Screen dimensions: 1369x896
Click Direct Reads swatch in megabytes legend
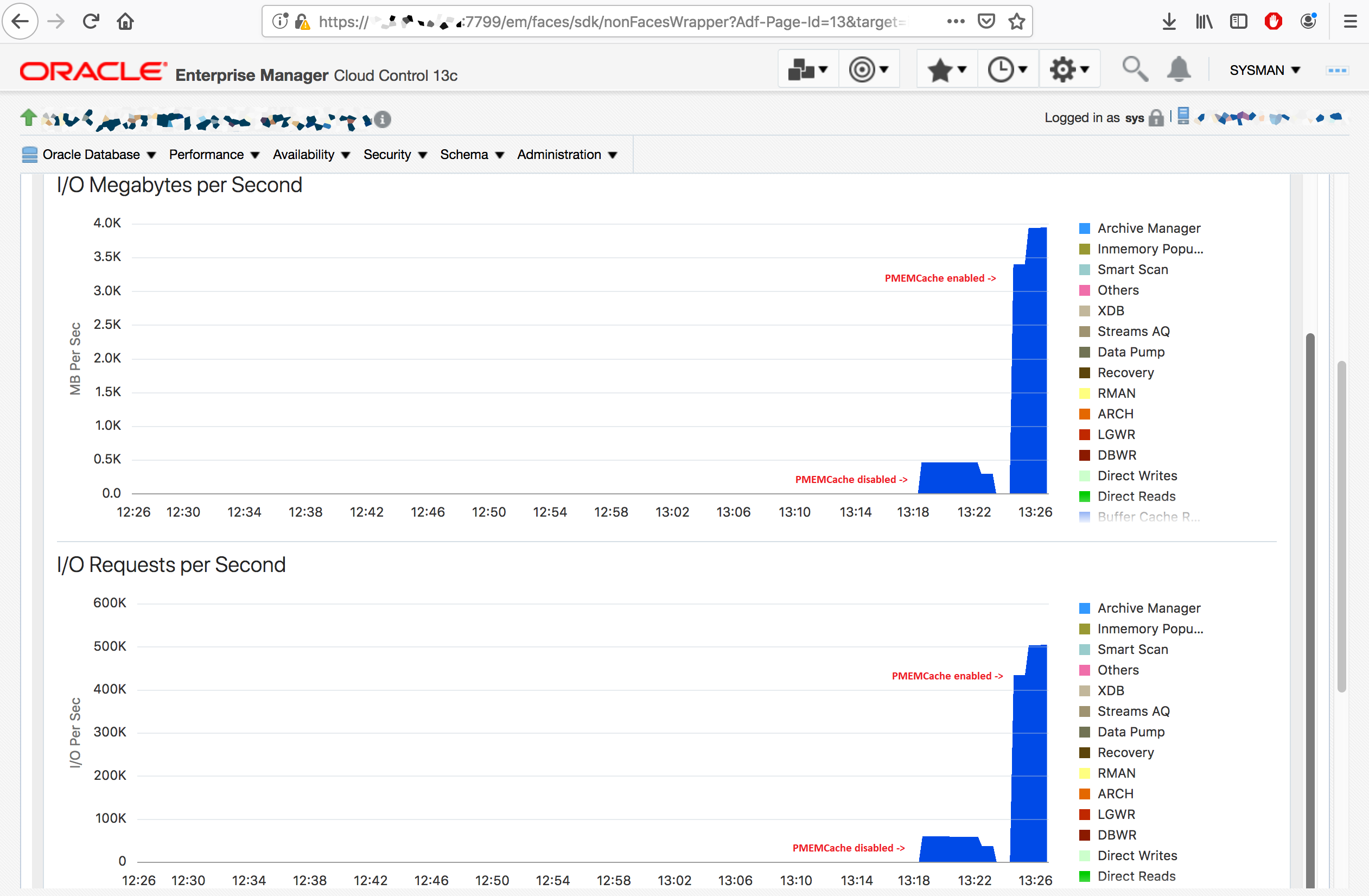pos(1084,497)
